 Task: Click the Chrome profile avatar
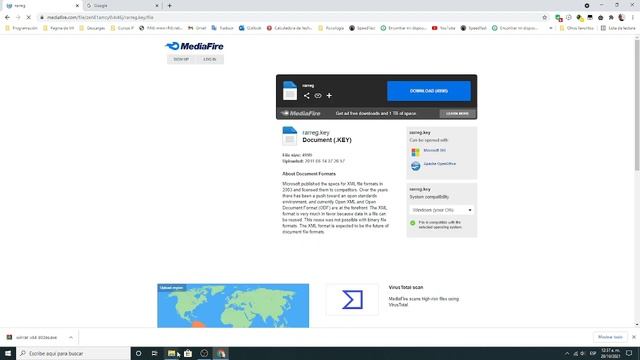click(x=622, y=18)
